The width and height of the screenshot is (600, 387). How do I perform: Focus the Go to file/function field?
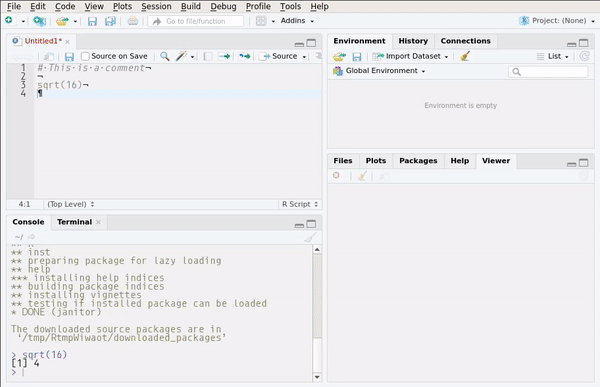tap(196, 21)
